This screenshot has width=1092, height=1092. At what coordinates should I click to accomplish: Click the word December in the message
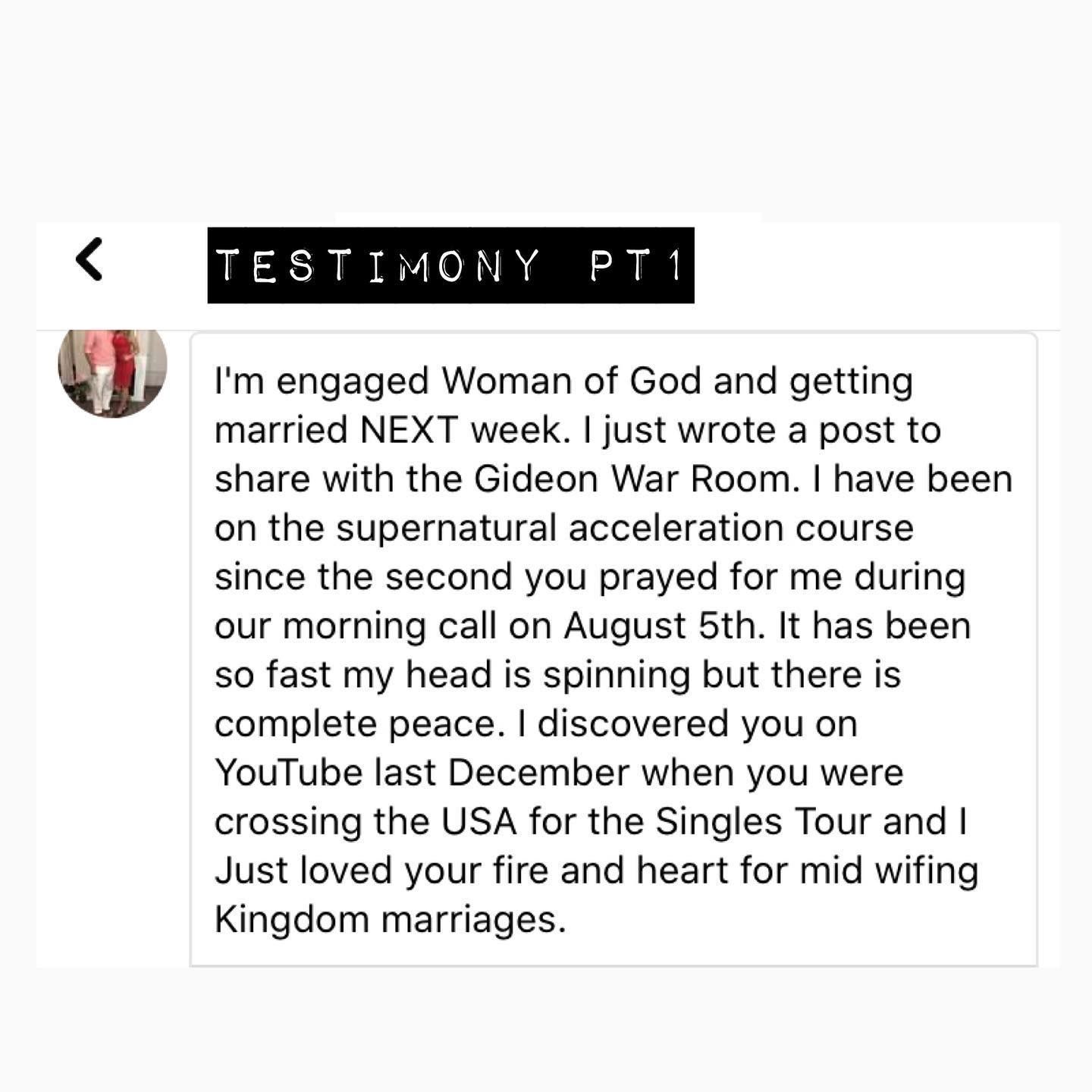click(x=538, y=773)
